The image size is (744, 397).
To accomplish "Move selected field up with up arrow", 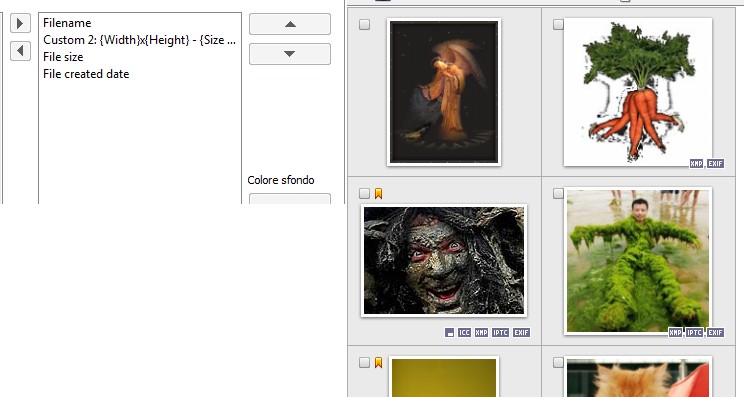I will (x=290, y=24).
